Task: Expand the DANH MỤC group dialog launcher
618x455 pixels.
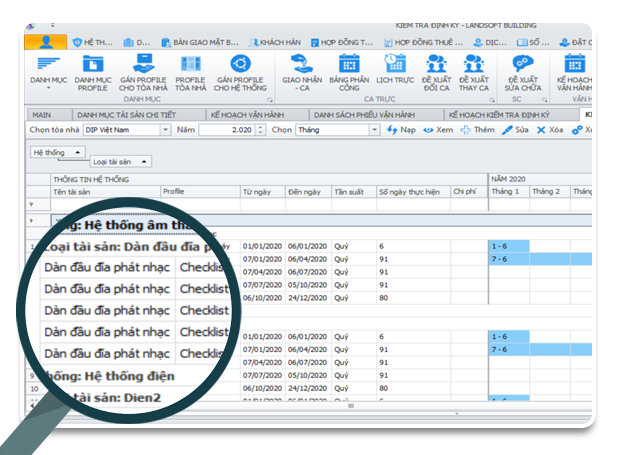Action: pos(270,99)
